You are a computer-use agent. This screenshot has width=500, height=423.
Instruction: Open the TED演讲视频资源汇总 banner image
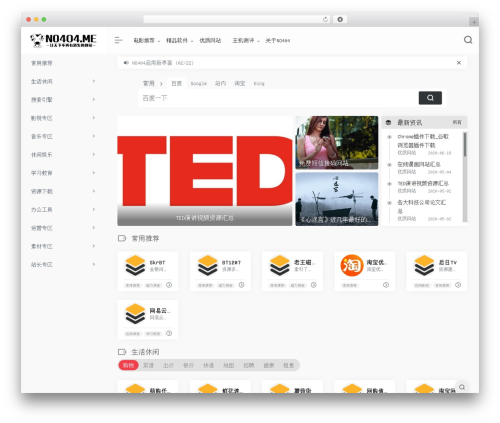pyautogui.click(x=205, y=171)
